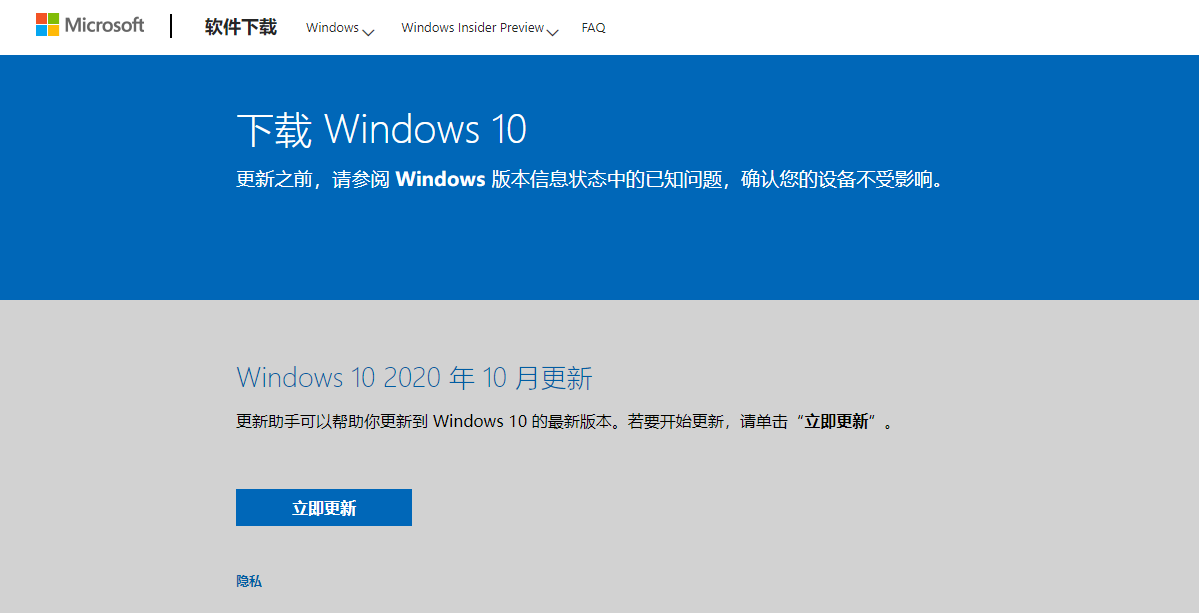Click the arrow icon after Windows Insider Preview
The image size is (1199, 613).
point(553,31)
